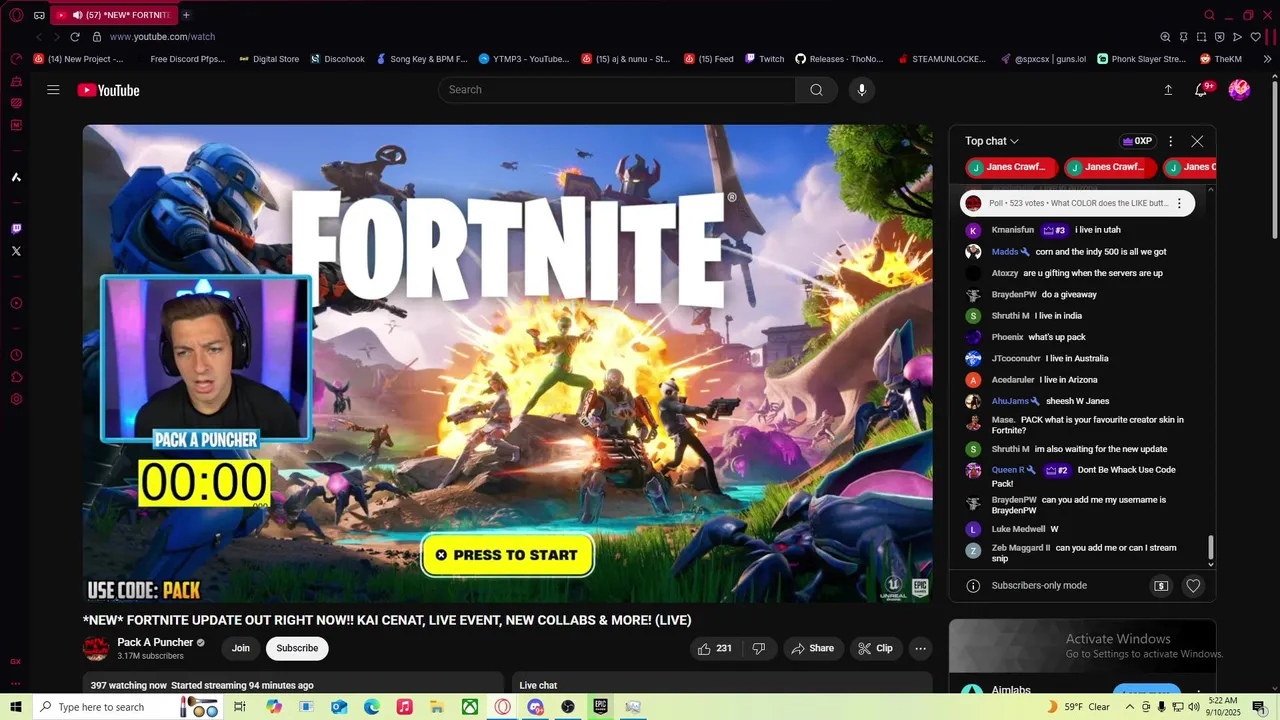Viewport: 1280px width, 720px height.
Task: Click the Clip button
Action: tap(875, 648)
